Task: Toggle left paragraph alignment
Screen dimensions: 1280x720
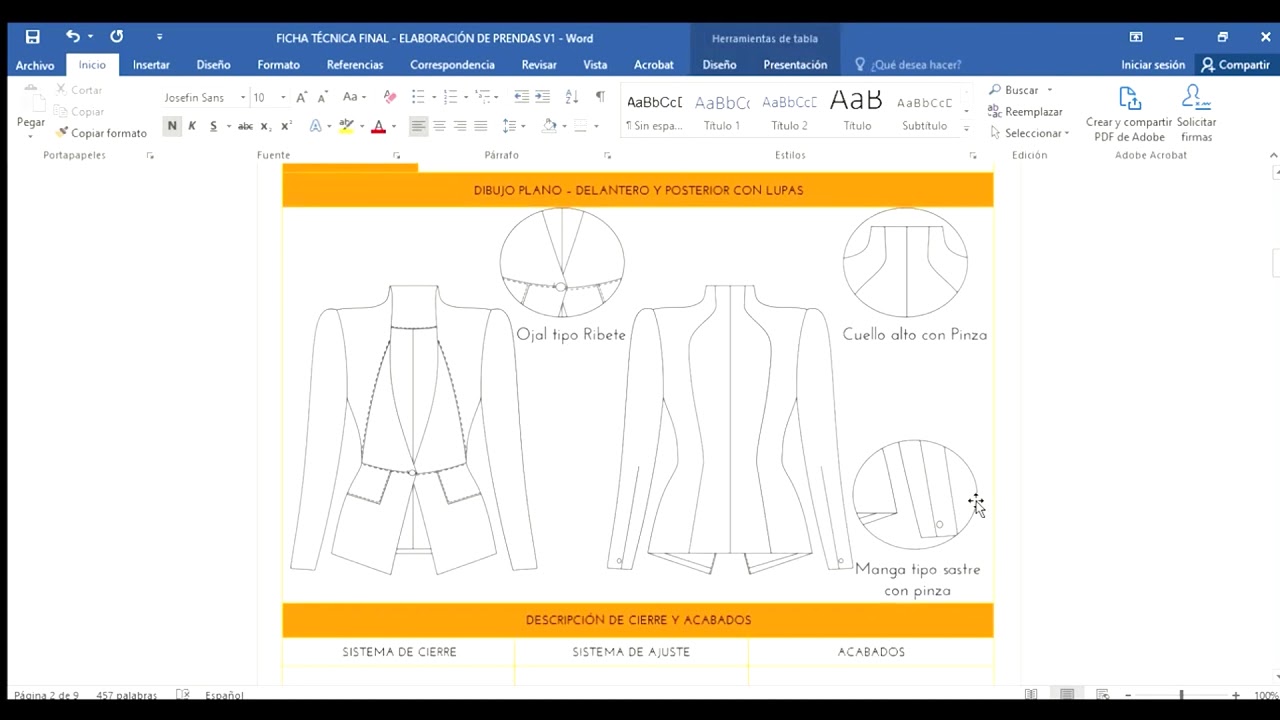Action: [x=418, y=126]
